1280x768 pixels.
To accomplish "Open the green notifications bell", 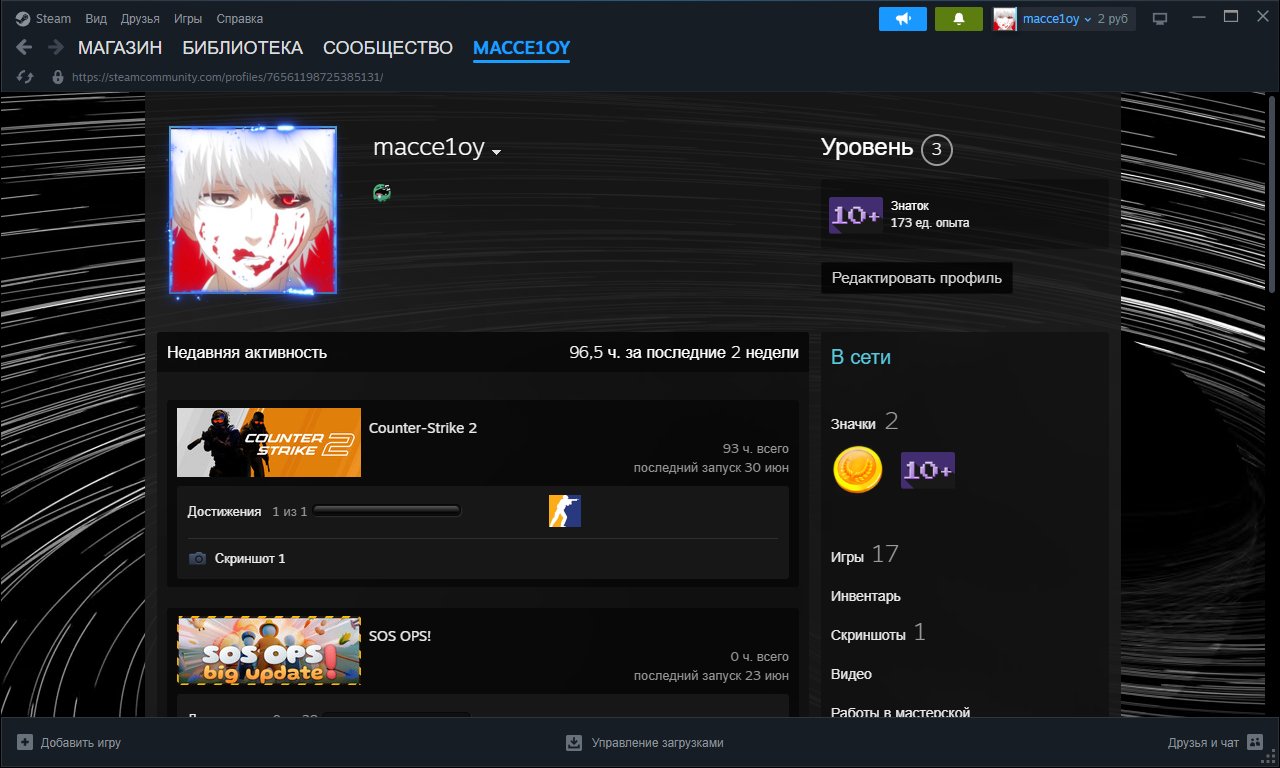I will tap(959, 19).
